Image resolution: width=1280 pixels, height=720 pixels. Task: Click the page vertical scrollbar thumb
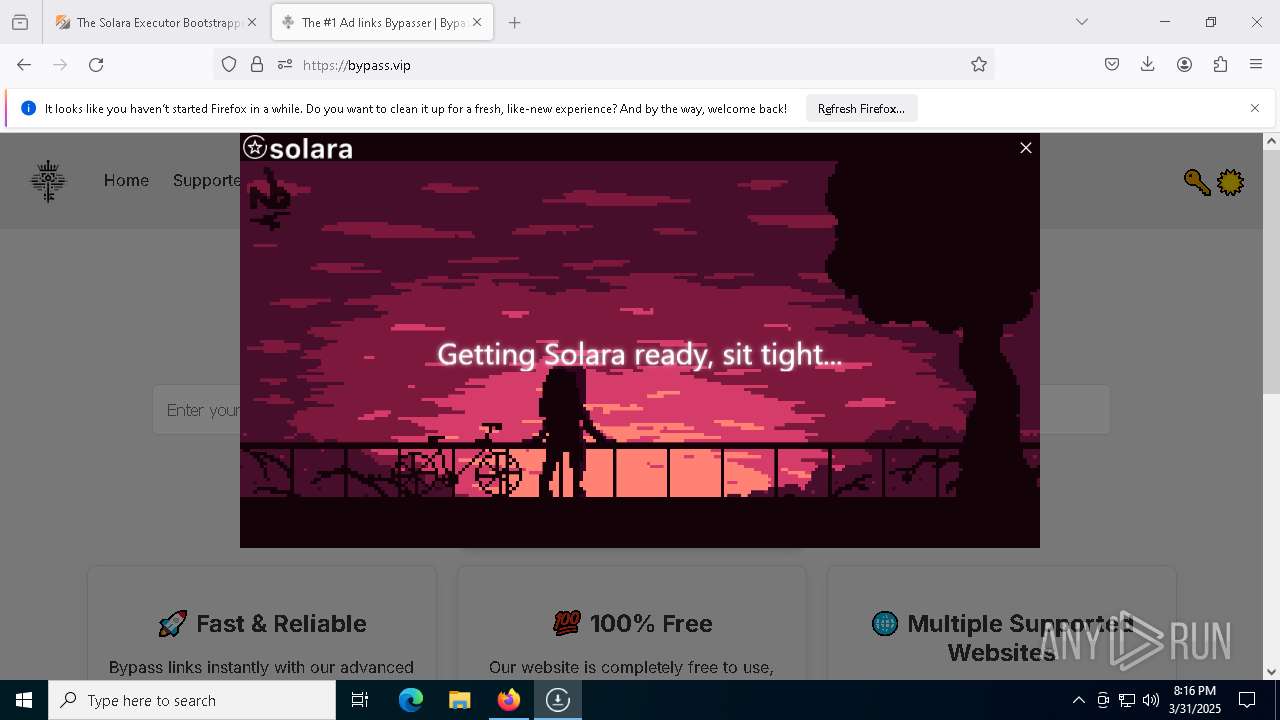pos(1271,272)
